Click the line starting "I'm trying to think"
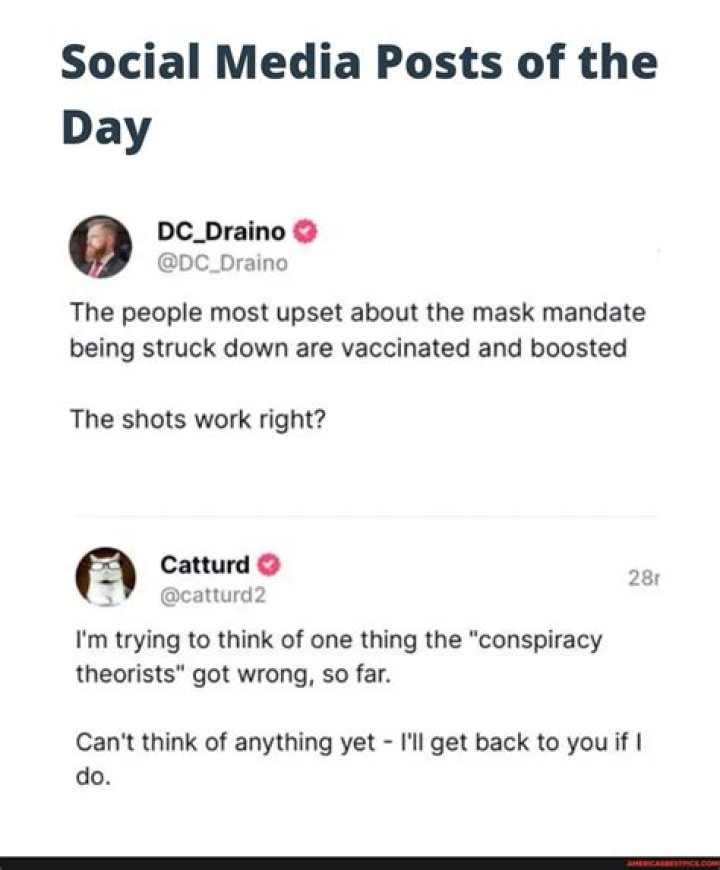The height and width of the screenshot is (870, 720). [x=339, y=640]
